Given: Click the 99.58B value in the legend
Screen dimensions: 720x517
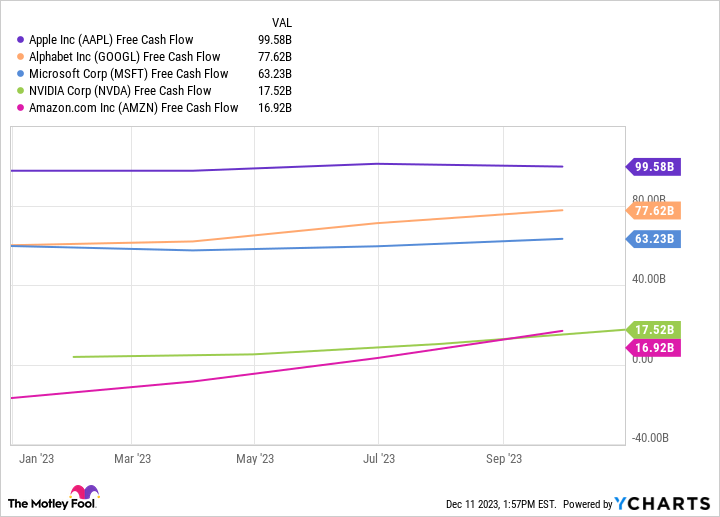Looking at the screenshot, I should tap(275, 40).
